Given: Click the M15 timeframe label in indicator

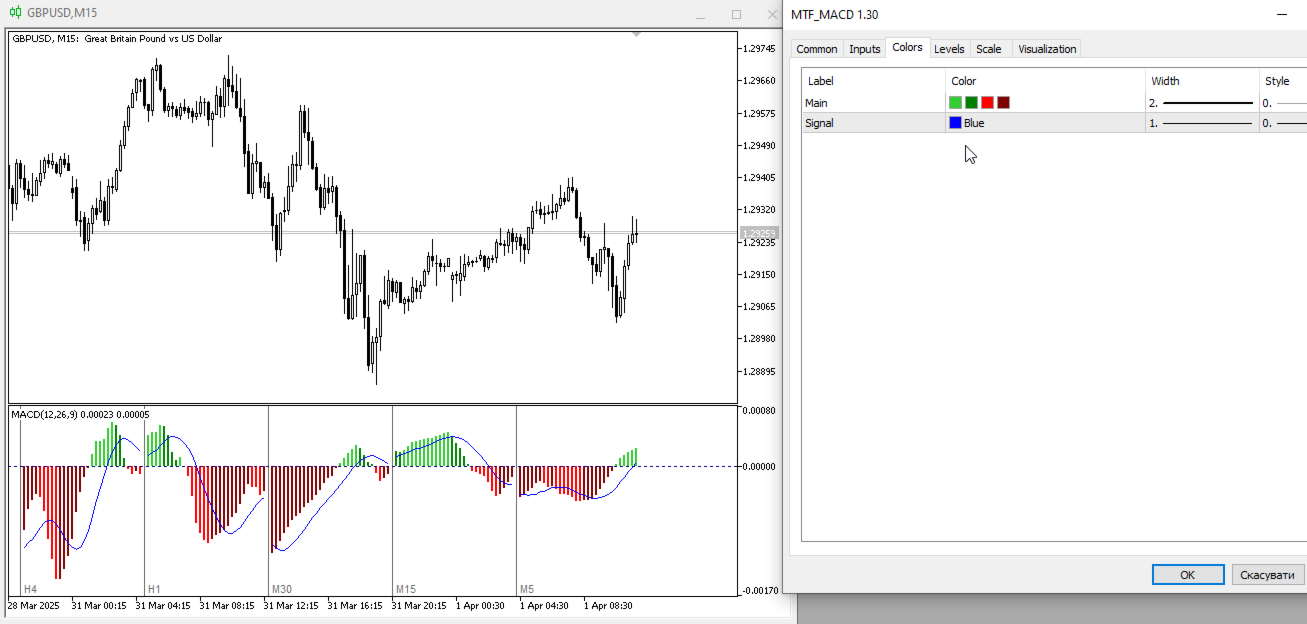Looking at the screenshot, I should (x=405, y=589).
